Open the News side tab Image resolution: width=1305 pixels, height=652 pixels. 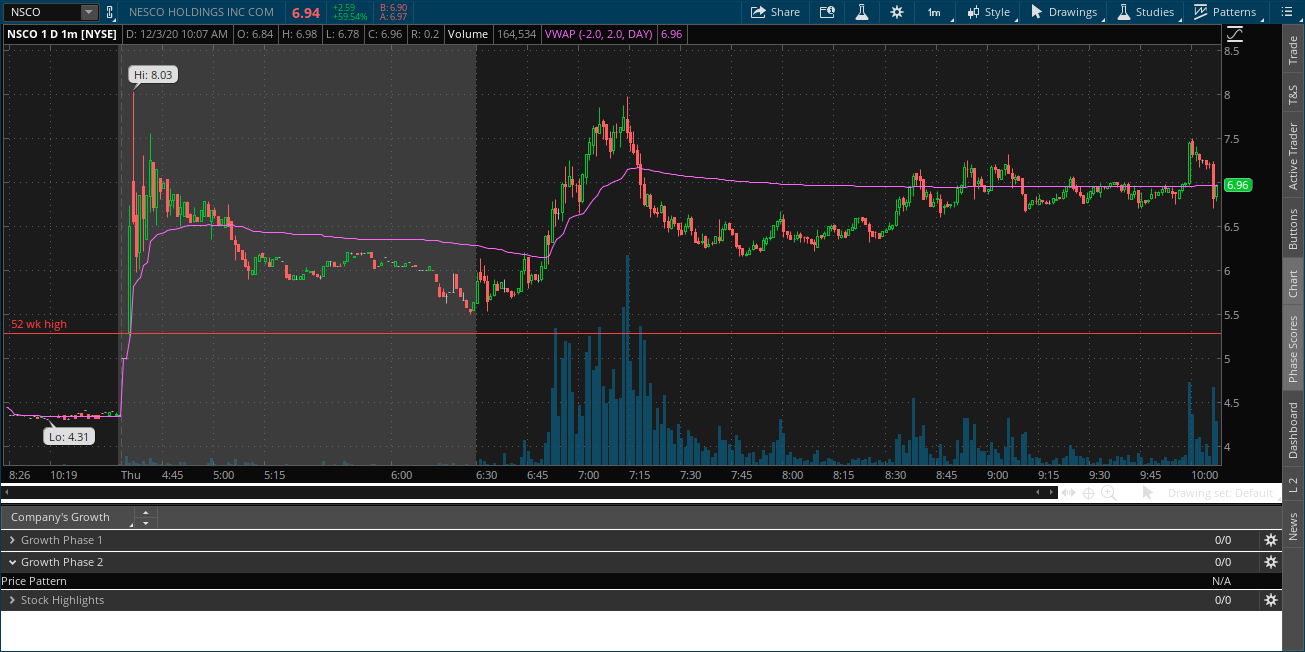1293,525
